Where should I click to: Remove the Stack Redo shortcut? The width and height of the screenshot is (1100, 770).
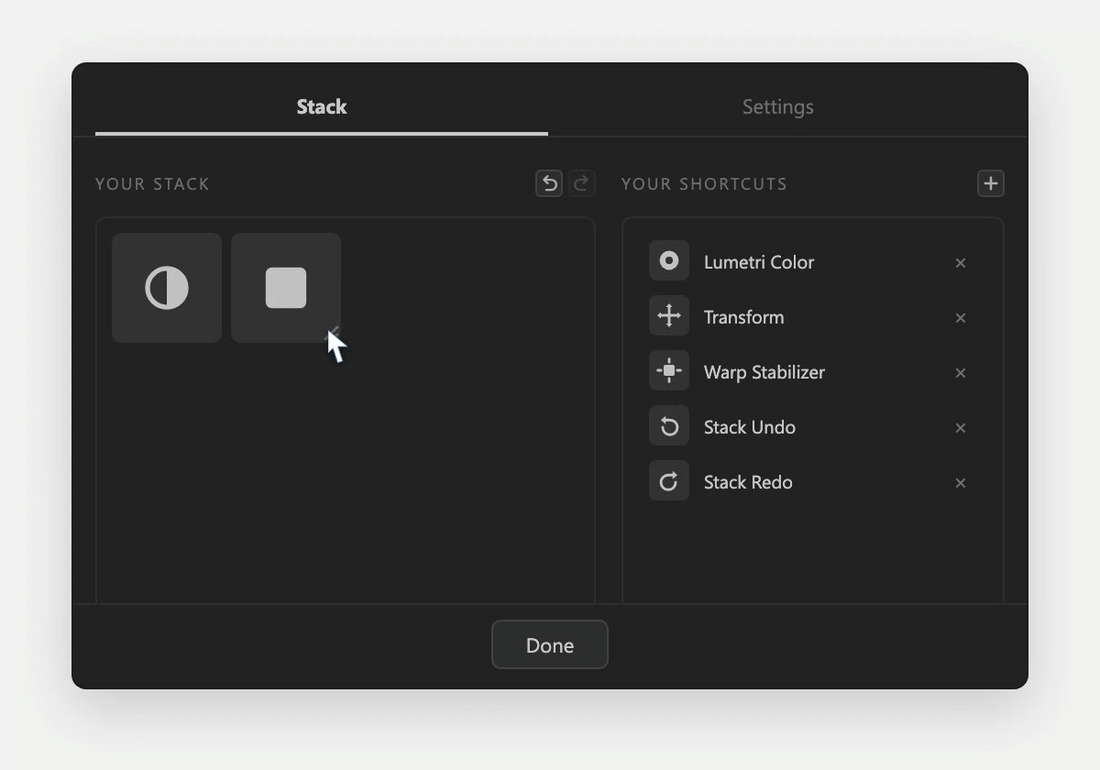(960, 483)
